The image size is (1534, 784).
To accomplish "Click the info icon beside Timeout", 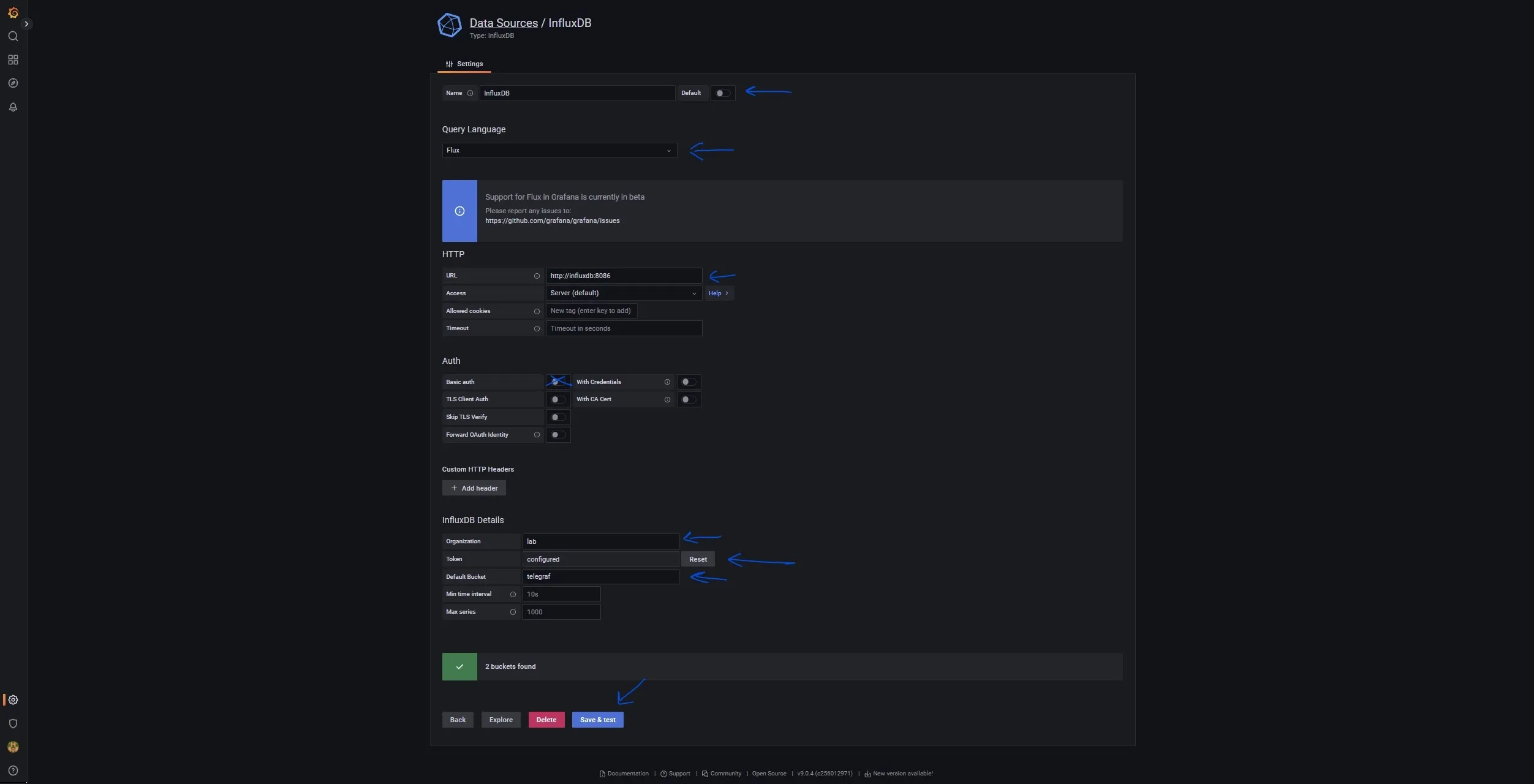I will (x=537, y=328).
